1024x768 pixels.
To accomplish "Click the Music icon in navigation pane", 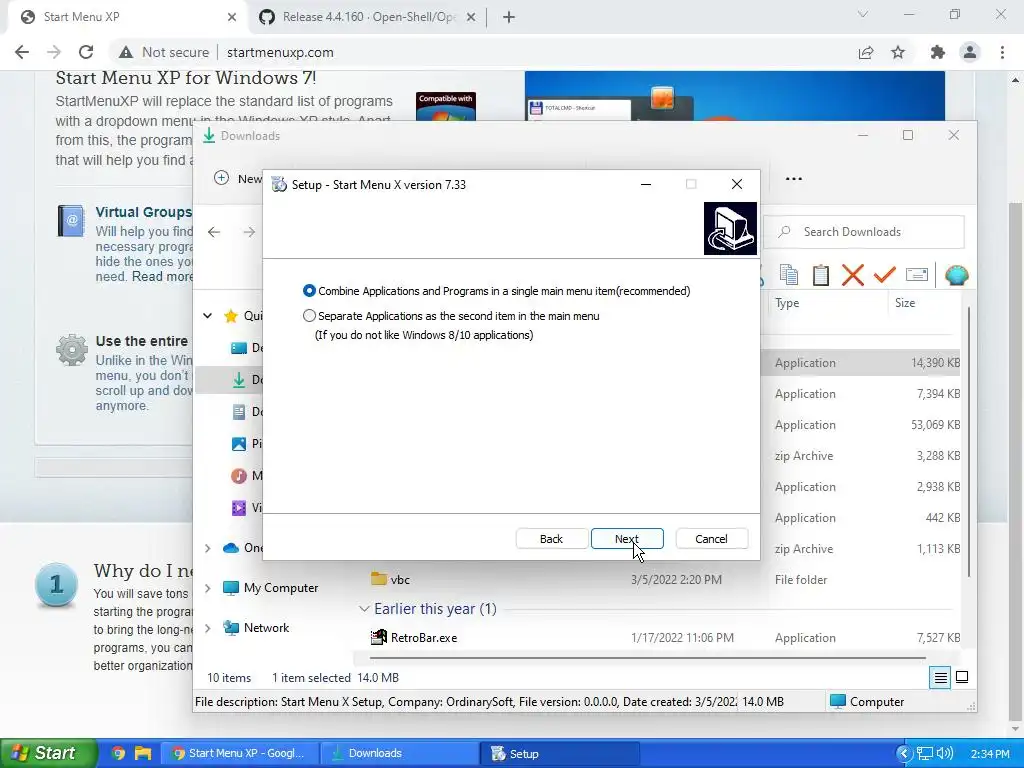I will coord(239,475).
